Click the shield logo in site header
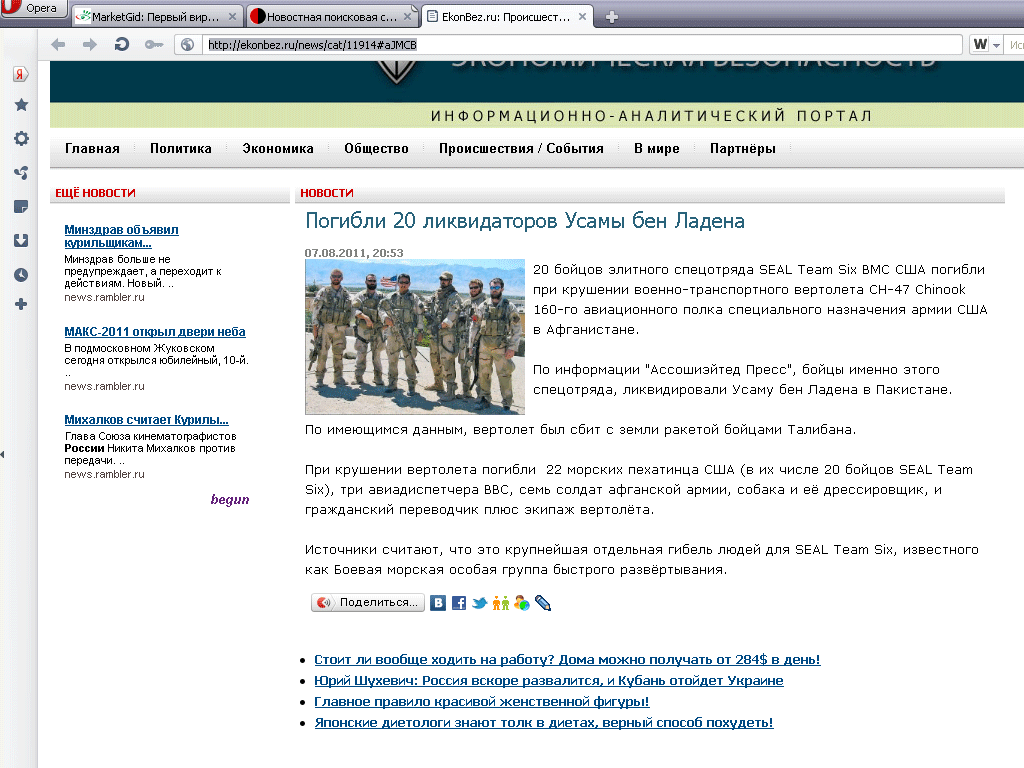1024x768 pixels. click(397, 72)
